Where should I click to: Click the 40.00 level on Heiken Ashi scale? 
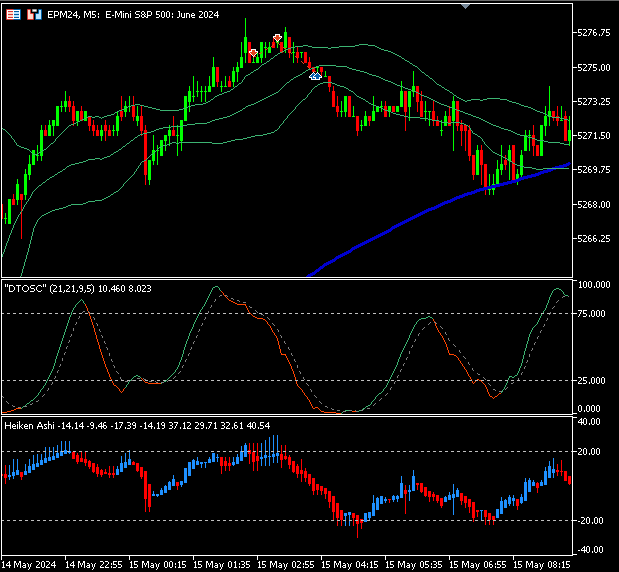coord(589,422)
